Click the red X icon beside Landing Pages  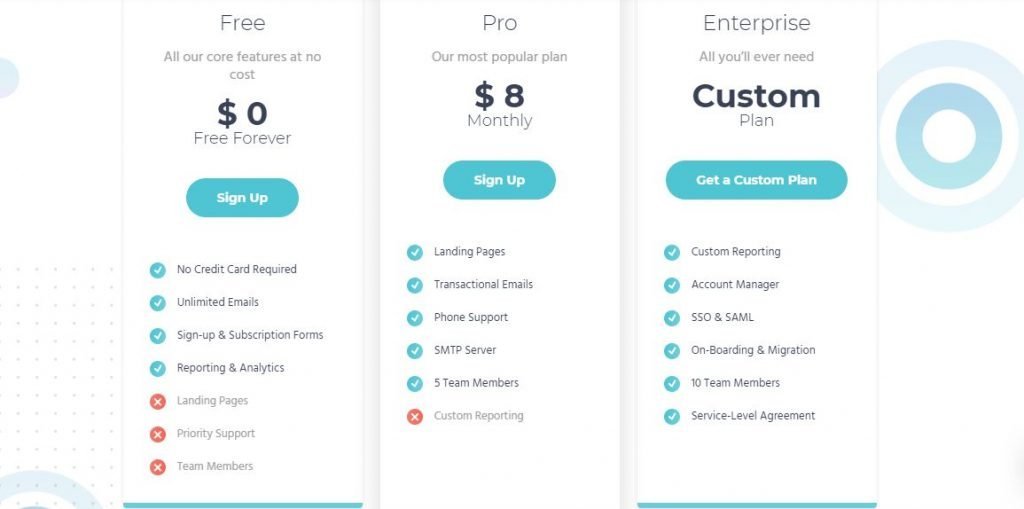(158, 401)
